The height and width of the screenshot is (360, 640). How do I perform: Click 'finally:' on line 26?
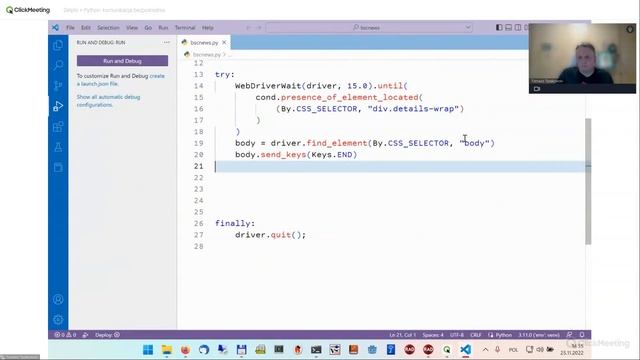tap(235, 223)
